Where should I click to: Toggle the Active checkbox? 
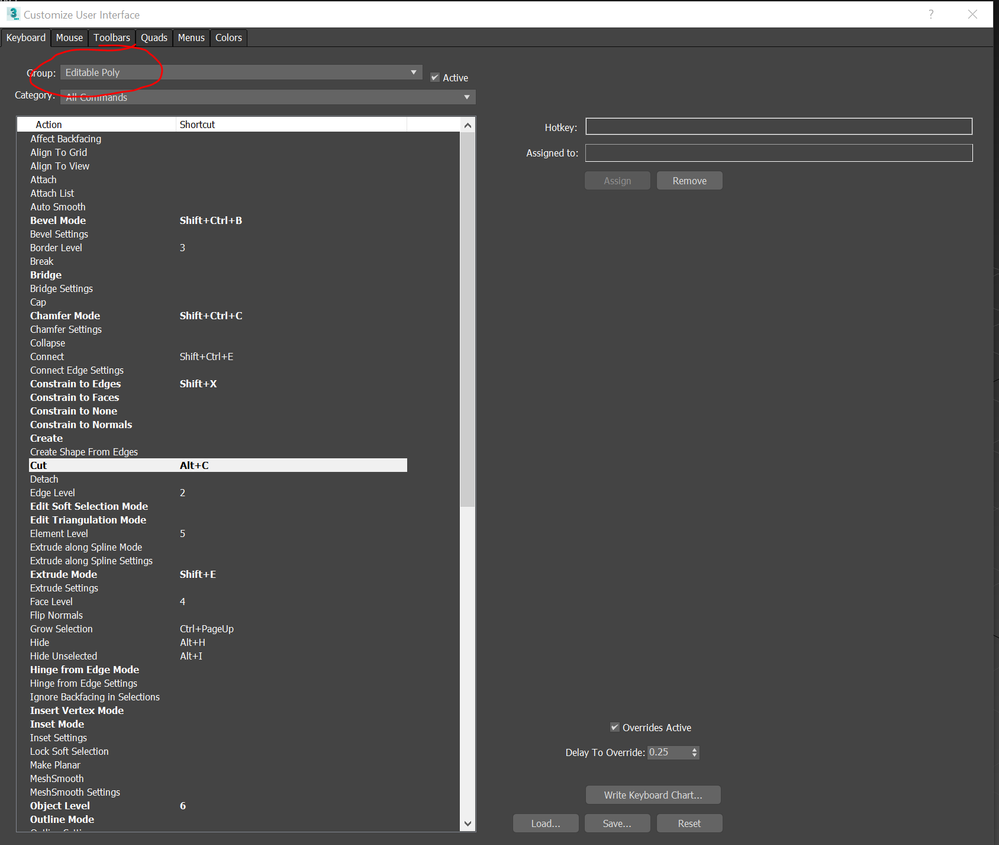[435, 77]
